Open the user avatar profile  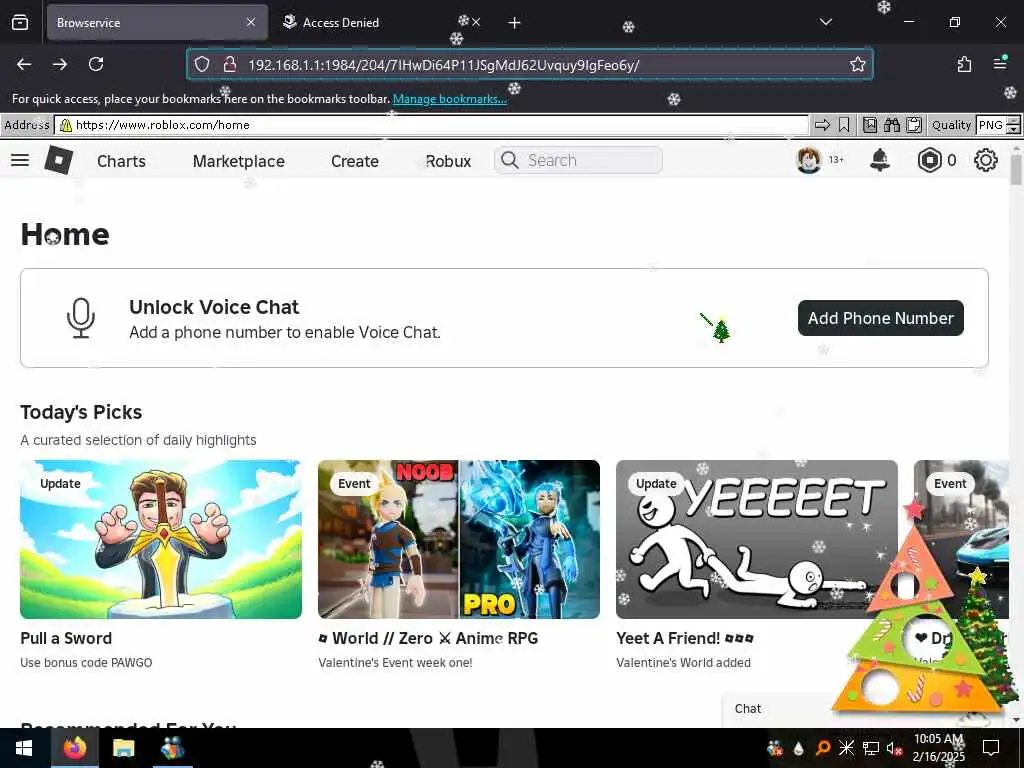pyautogui.click(x=808, y=160)
